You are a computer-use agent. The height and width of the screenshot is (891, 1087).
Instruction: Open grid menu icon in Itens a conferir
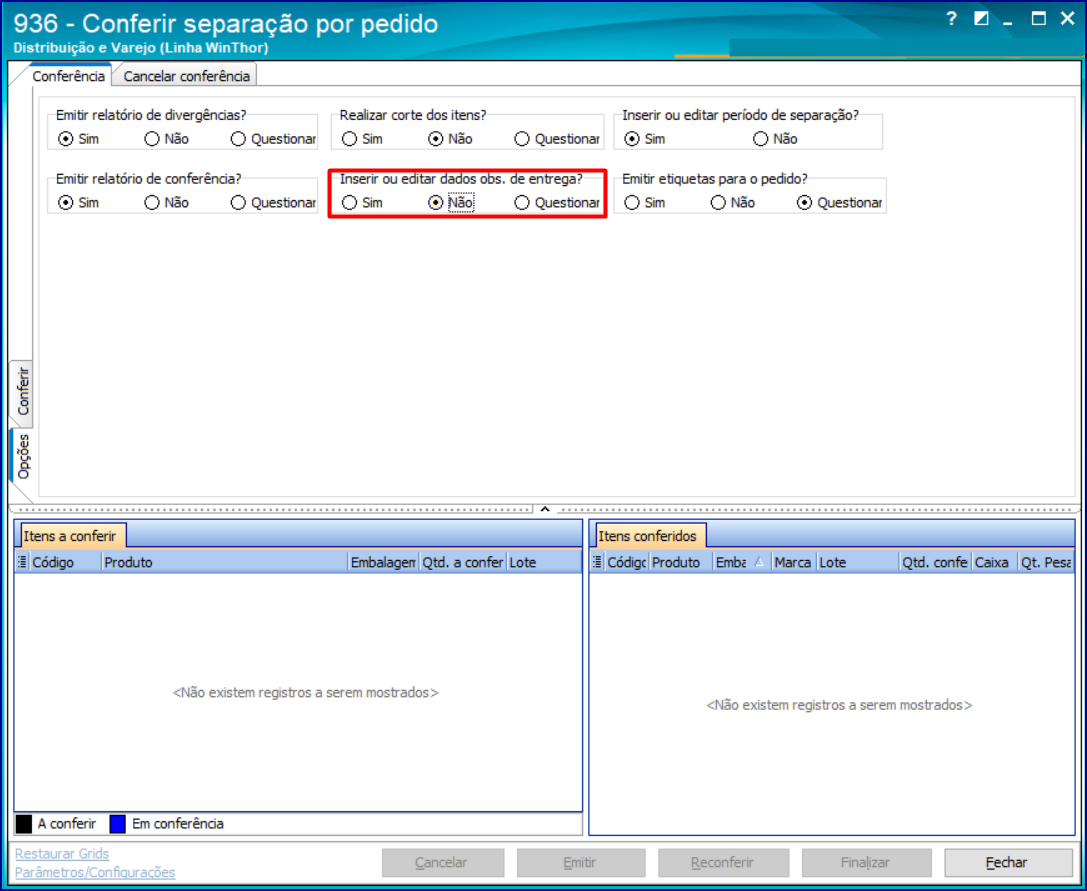pyautogui.click(x=22, y=562)
